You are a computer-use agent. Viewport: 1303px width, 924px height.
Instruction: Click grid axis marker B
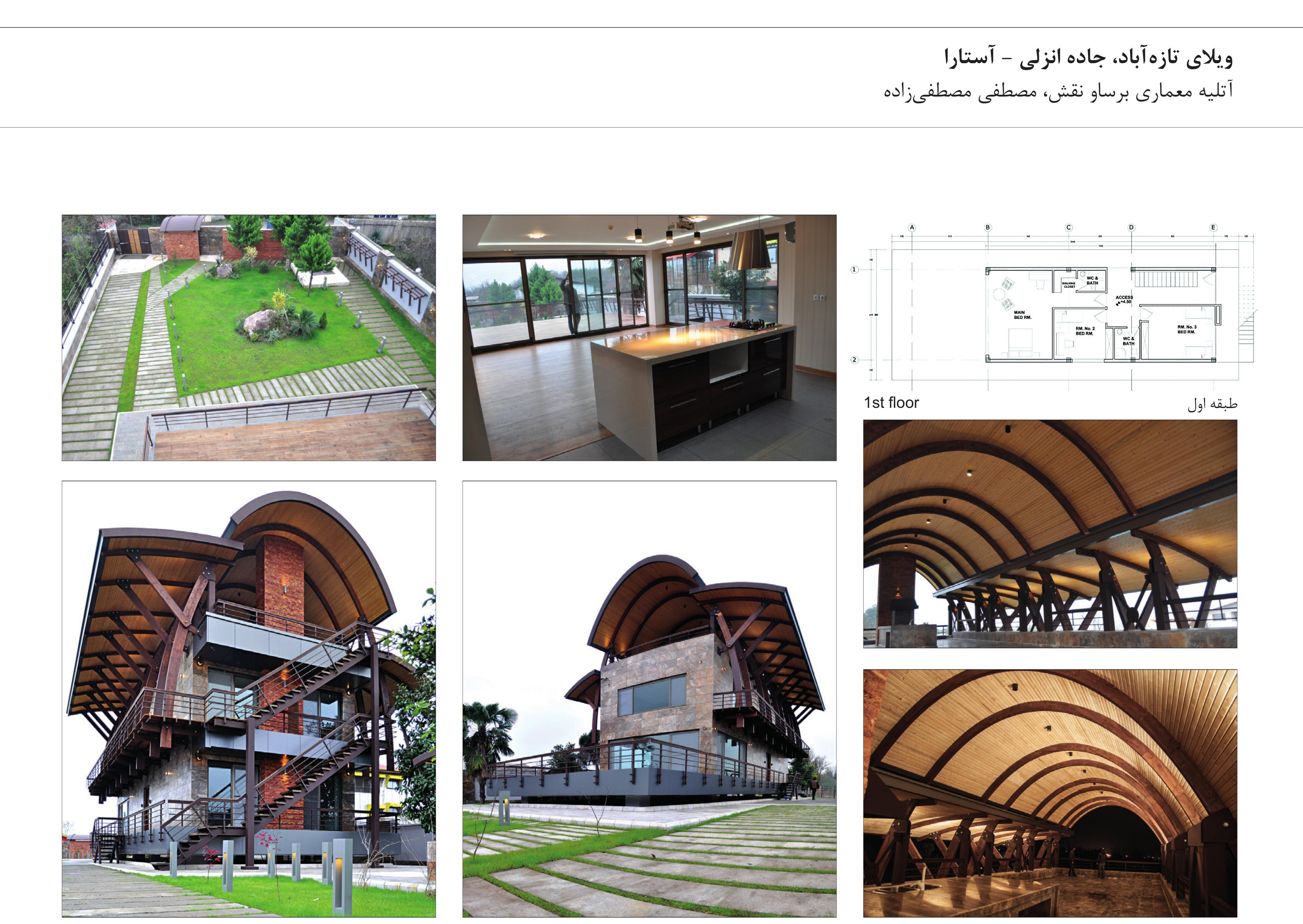(x=988, y=228)
